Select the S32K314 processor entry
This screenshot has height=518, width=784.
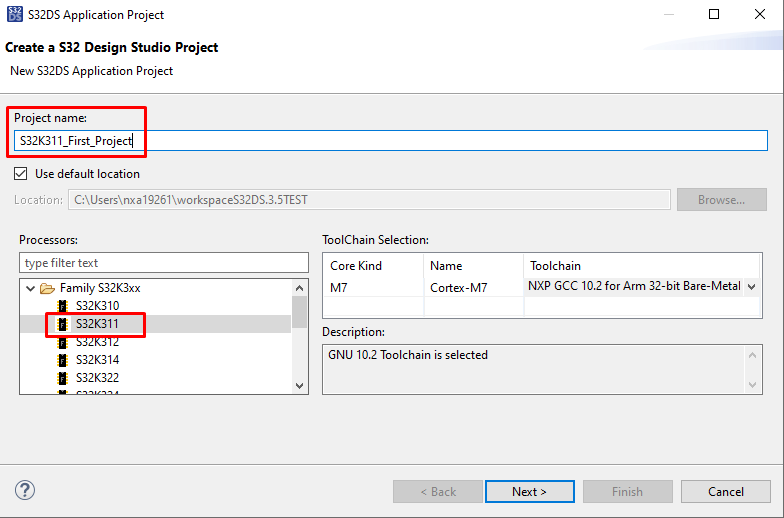point(97,360)
